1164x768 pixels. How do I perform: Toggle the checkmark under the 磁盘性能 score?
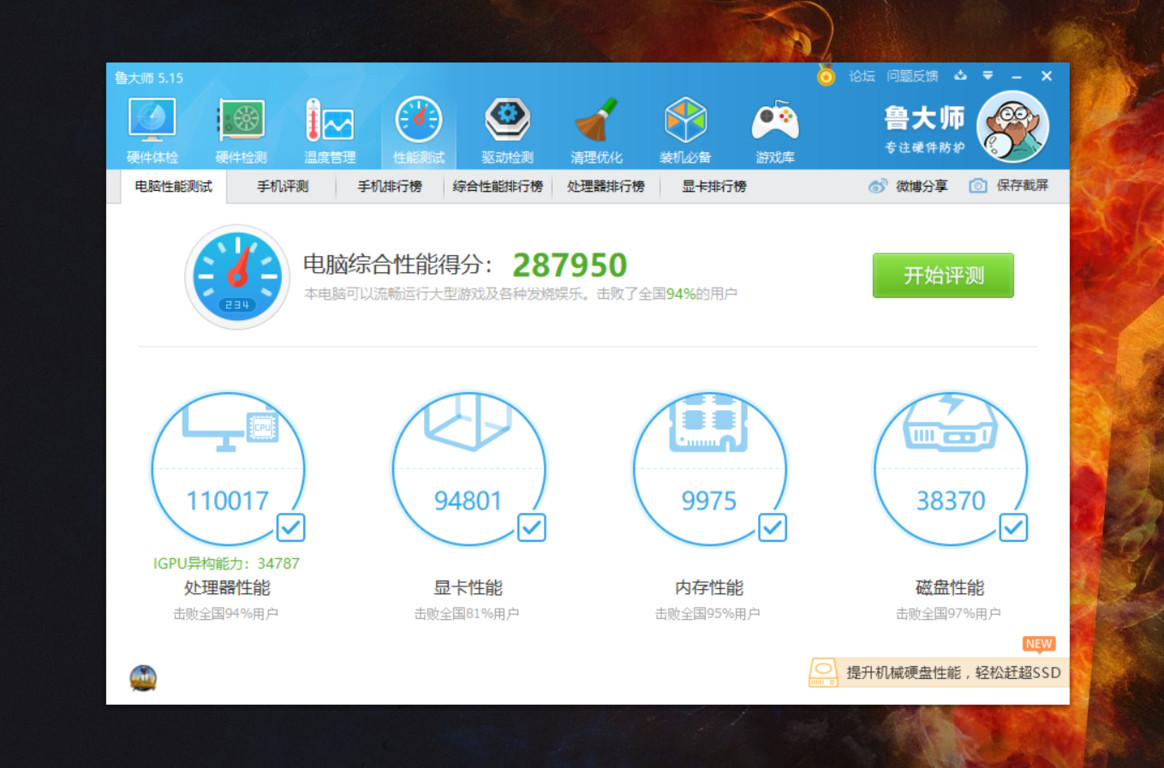coord(1012,528)
